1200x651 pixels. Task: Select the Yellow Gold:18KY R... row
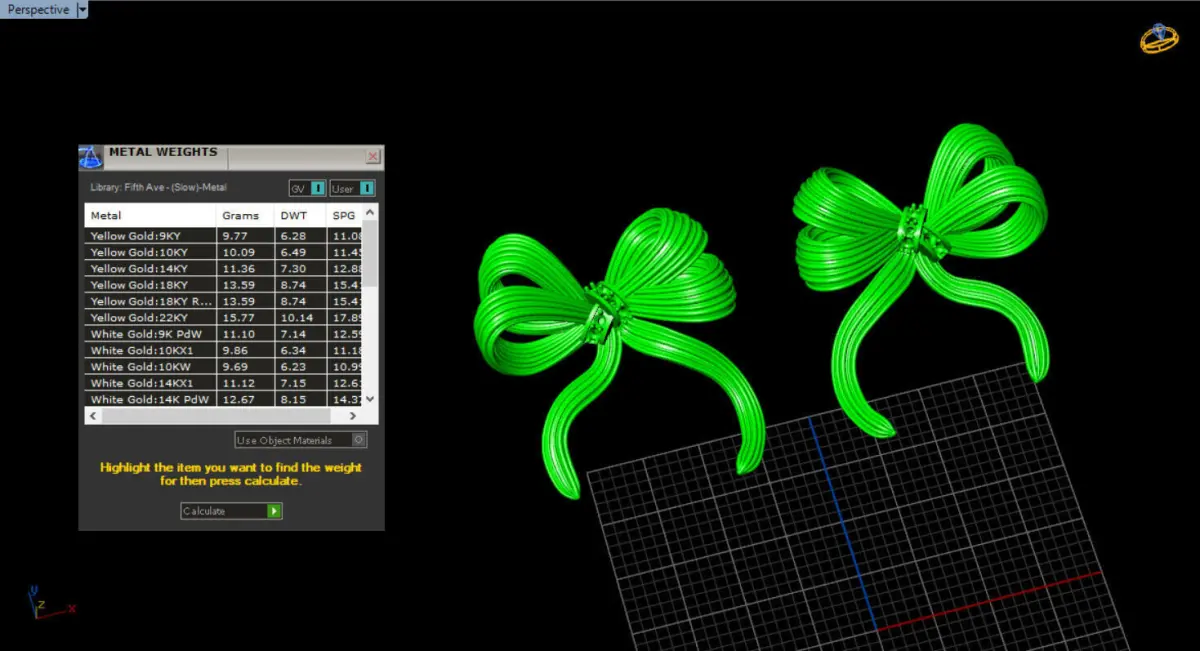point(223,301)
